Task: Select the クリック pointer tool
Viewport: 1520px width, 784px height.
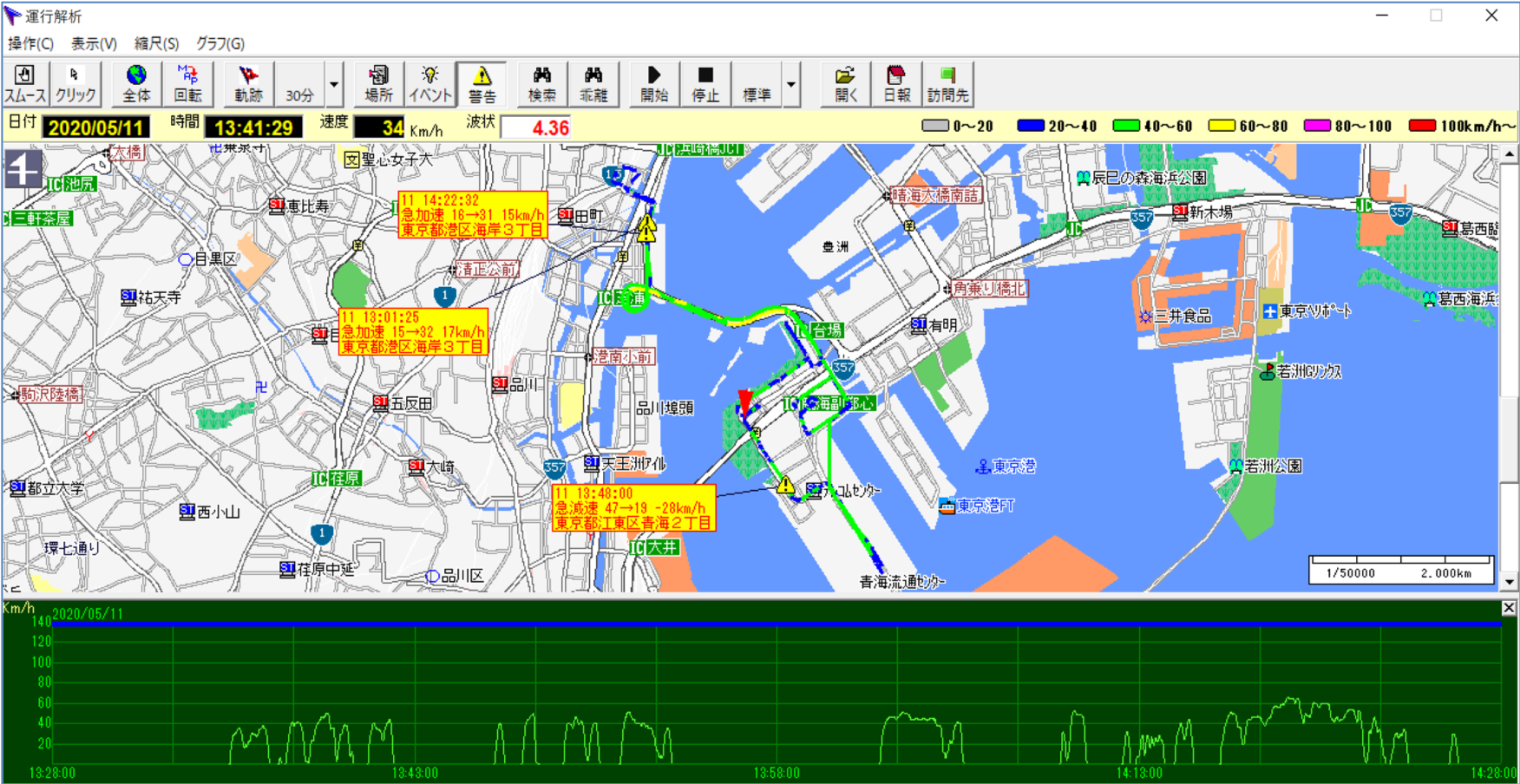Action: tap(75, 84)
